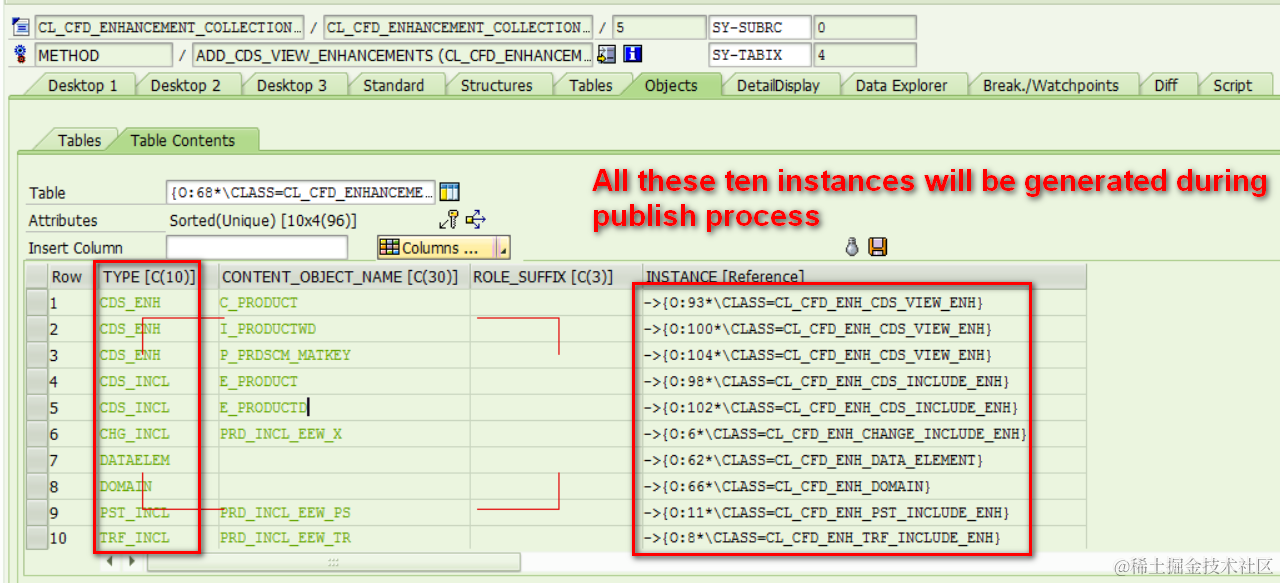Open the top-level Tables tab
Screen dimensions: 1280x583
[590, 85]
